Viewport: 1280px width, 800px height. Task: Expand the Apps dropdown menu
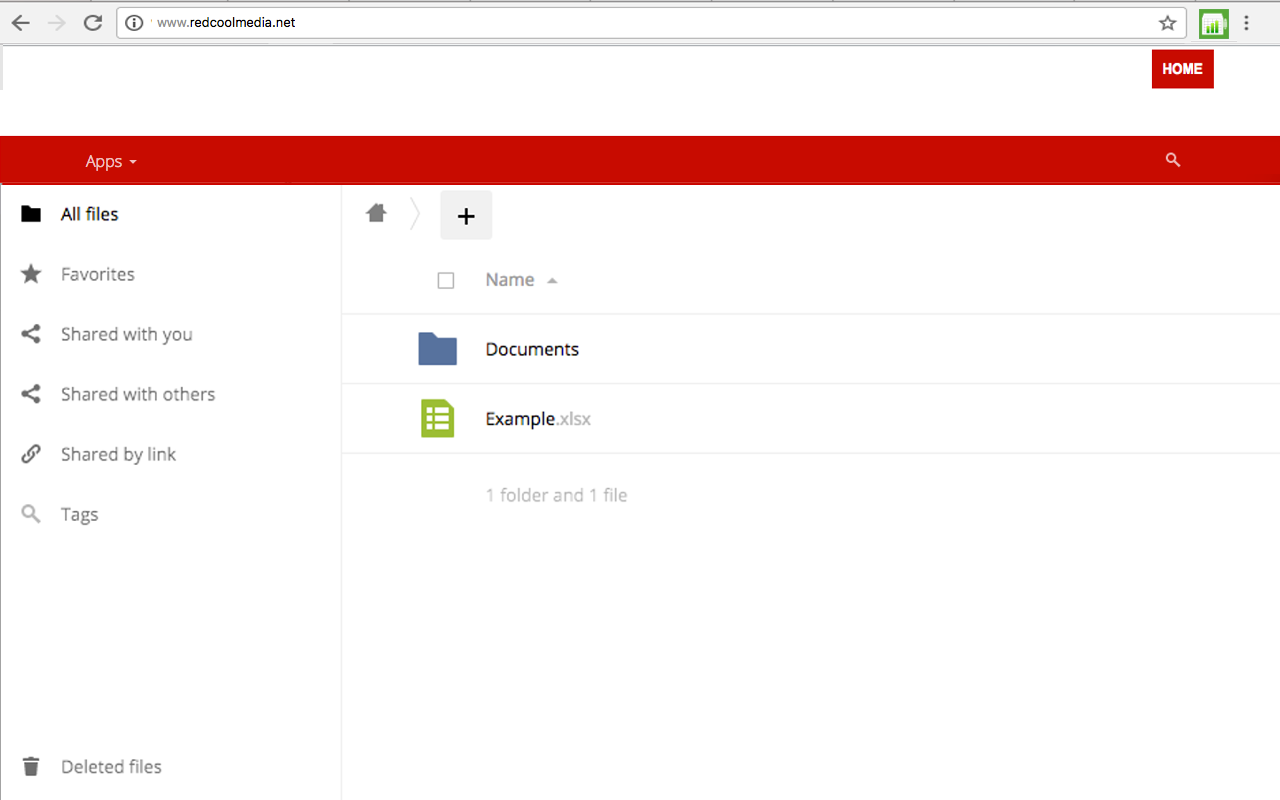pyautogui.click(x=111, y=161)
